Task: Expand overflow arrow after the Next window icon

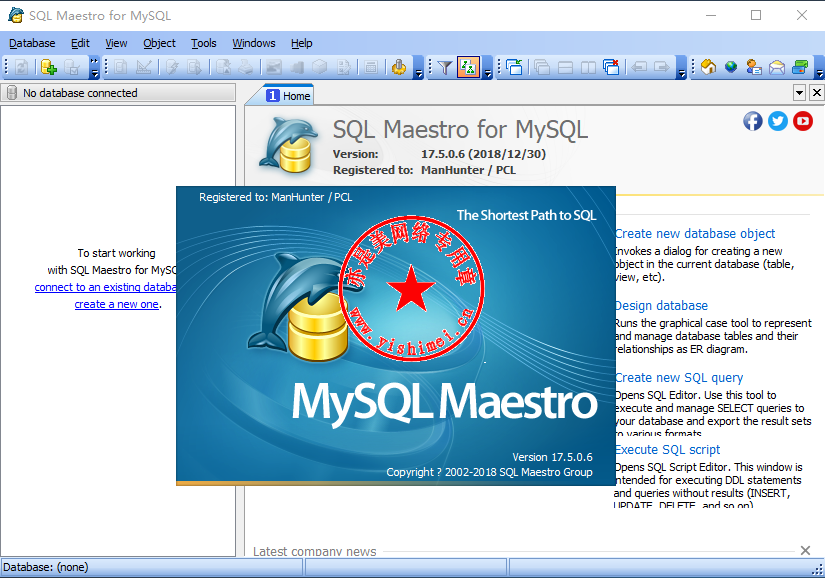Action: click(x=682, y=67)
